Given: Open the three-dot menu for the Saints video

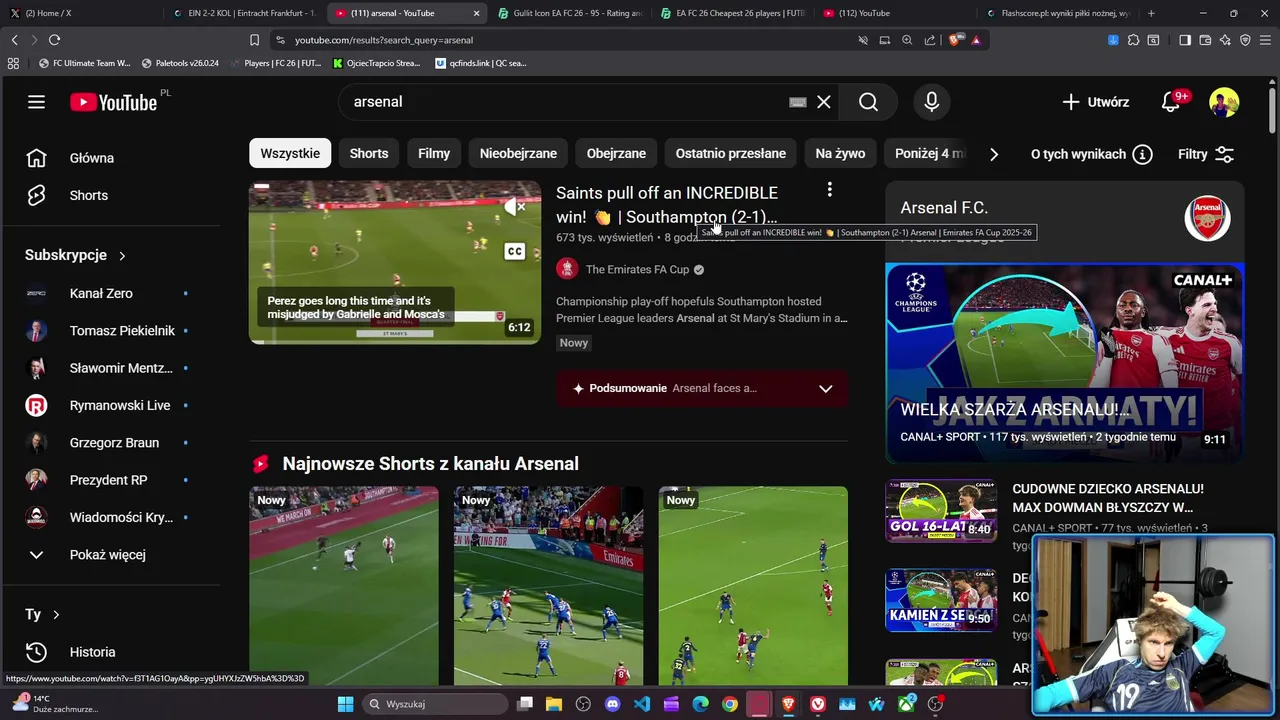Looking at the screenshot, I should coord(829,190).
